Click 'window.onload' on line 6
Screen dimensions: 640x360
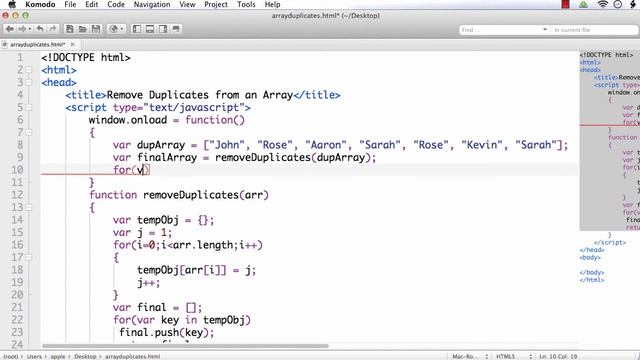pos(128,120)
